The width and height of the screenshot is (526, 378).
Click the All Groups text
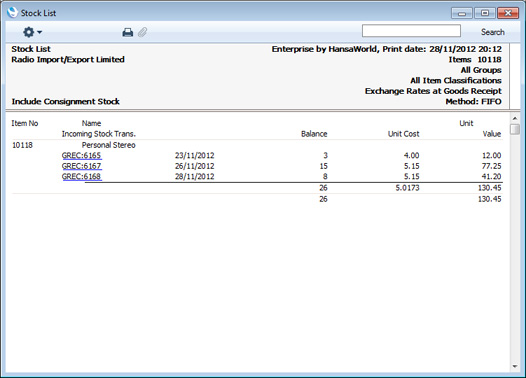(481, 70)
